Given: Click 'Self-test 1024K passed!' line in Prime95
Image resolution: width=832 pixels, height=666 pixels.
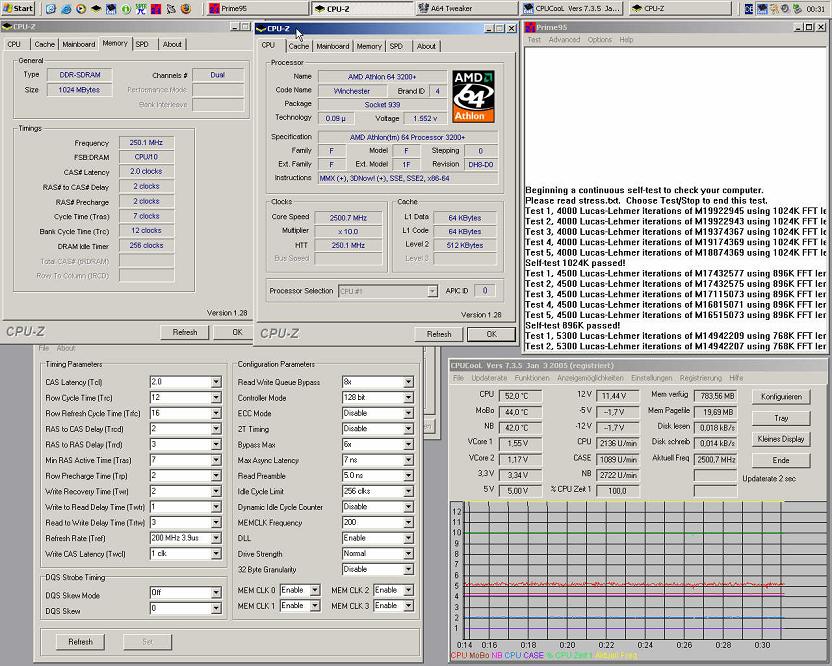Looking at the screenshot, I should click(x=575, y=263).
